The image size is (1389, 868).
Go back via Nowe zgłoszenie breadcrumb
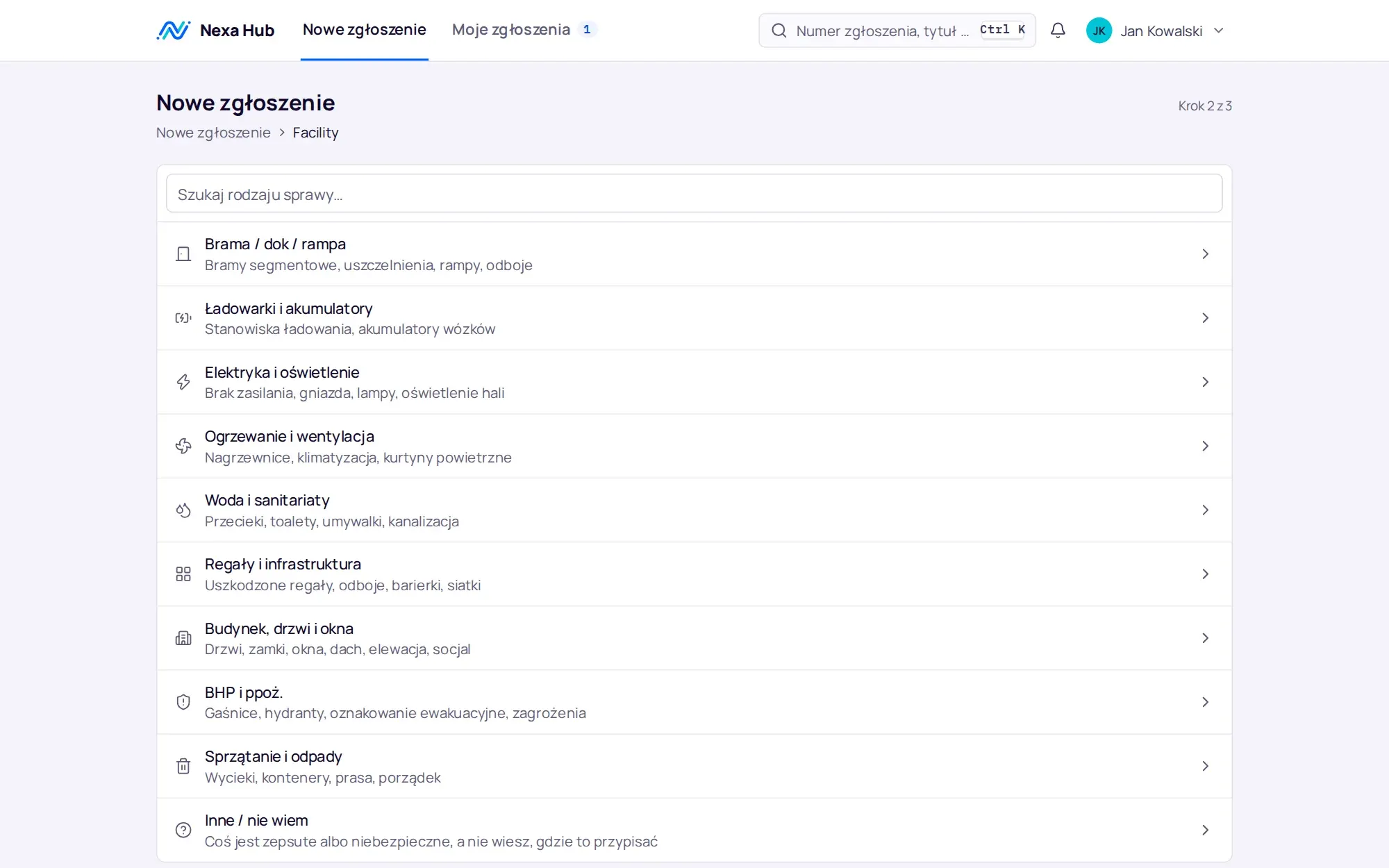coord(213,133)
